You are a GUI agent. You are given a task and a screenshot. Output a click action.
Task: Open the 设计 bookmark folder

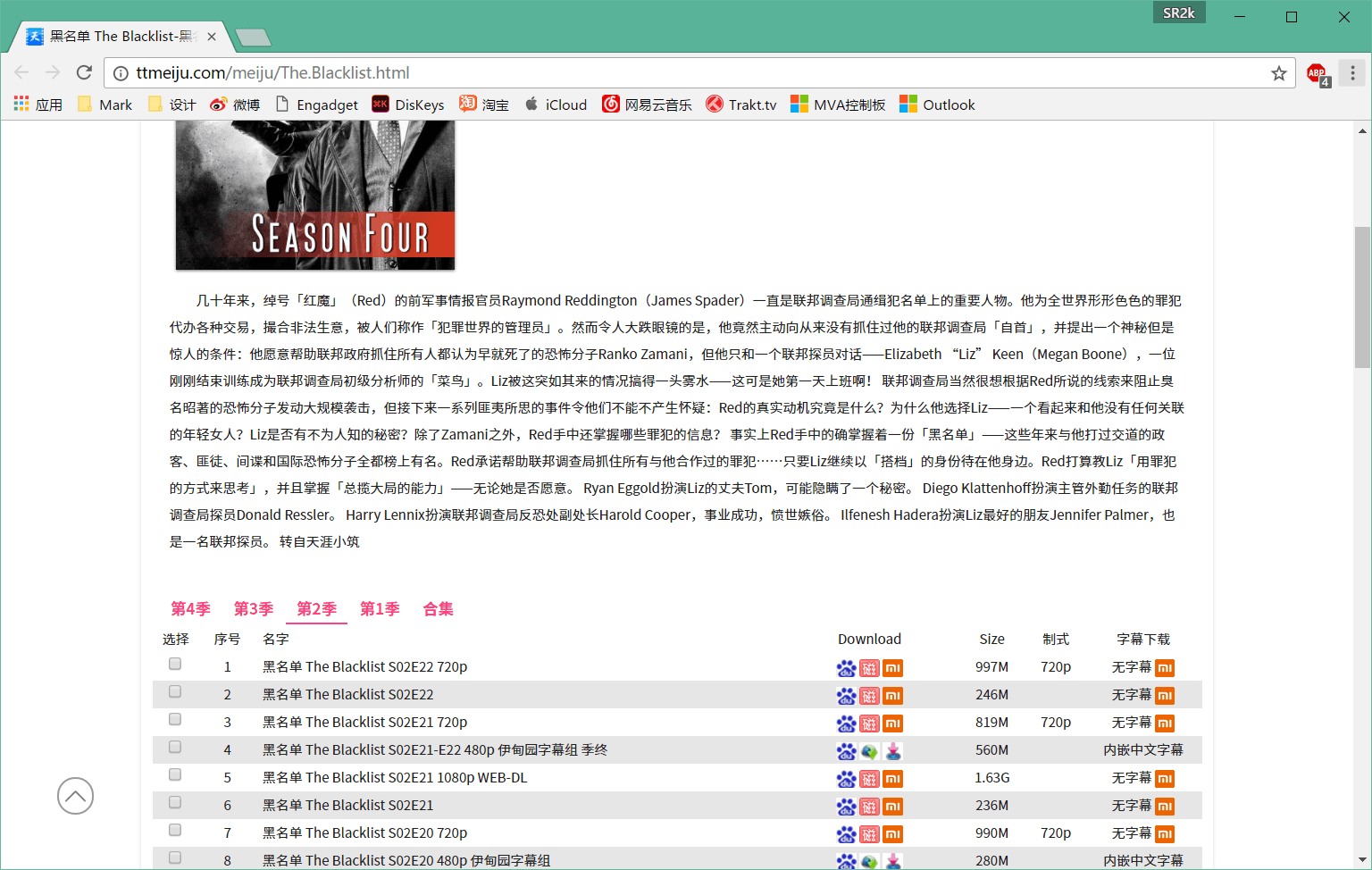pos(171,105)
